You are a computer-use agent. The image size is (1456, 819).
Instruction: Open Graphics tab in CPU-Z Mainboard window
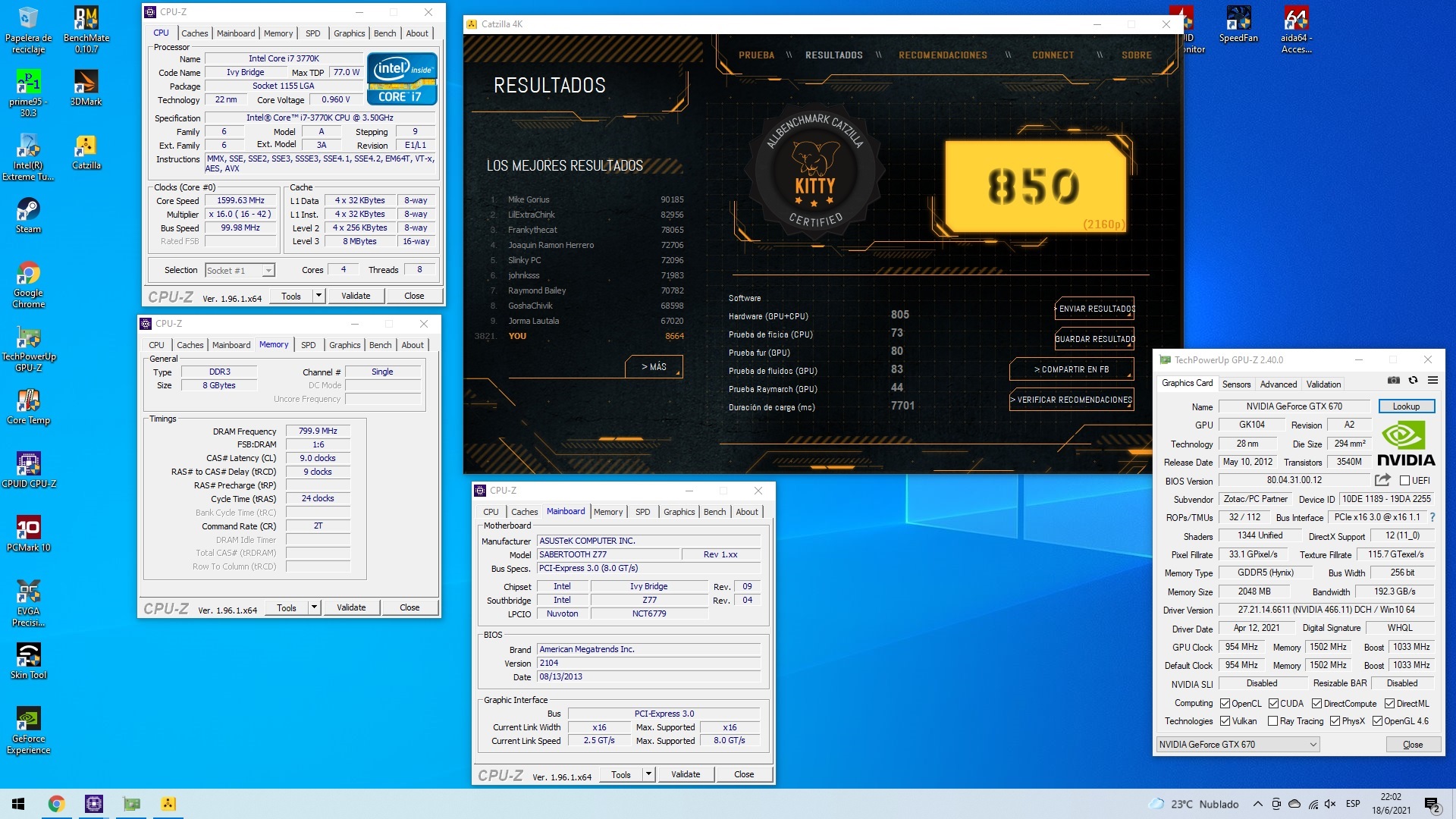click(679, 512)
